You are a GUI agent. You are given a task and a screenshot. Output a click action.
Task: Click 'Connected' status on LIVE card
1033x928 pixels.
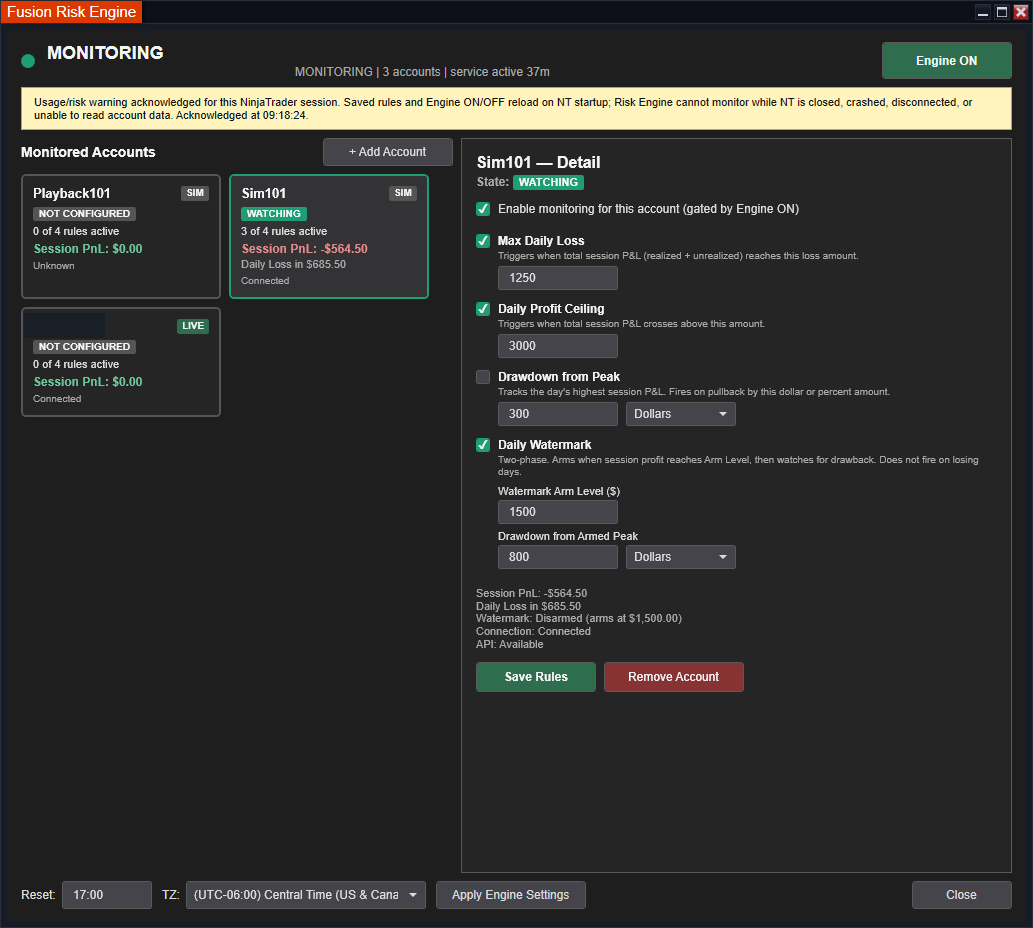click(57, 399)
